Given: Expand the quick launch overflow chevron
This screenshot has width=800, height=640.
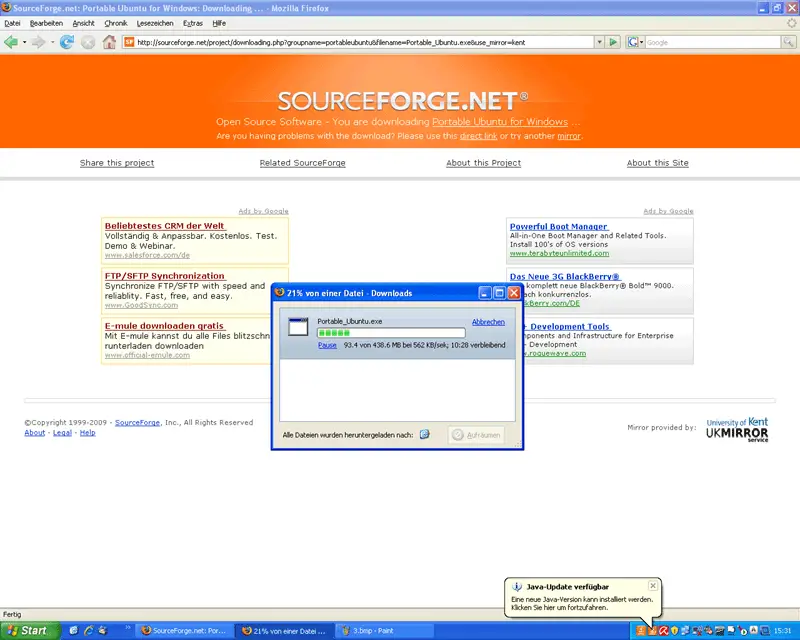Looking at the screenshot, I should point(128,627).
